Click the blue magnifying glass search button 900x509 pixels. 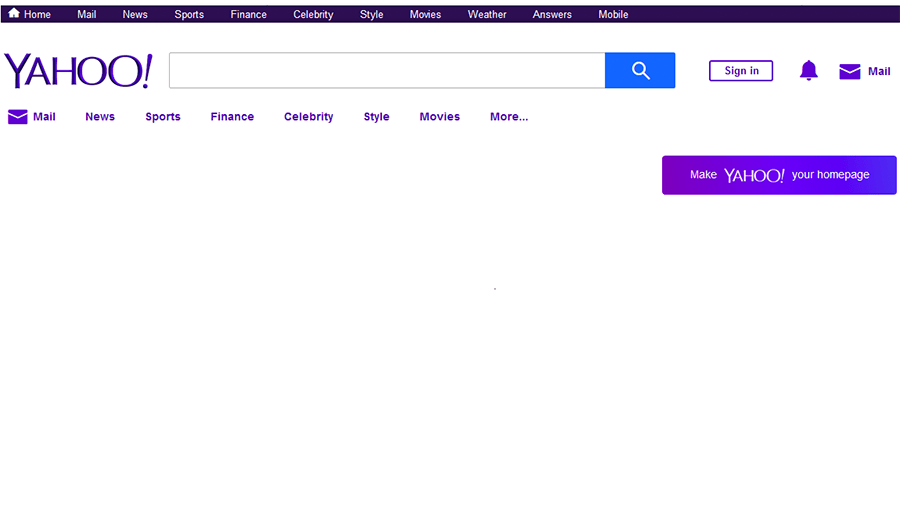pos(640,71)
